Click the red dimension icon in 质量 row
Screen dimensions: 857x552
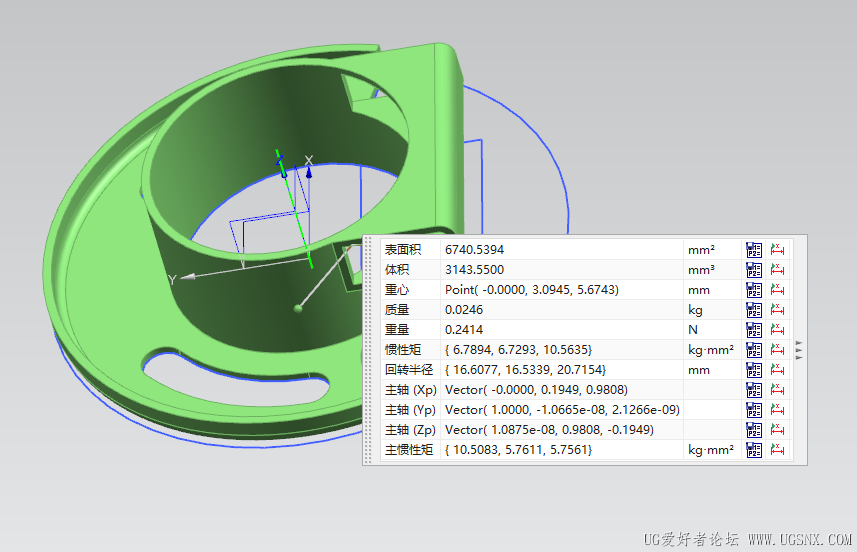(777, 310)
